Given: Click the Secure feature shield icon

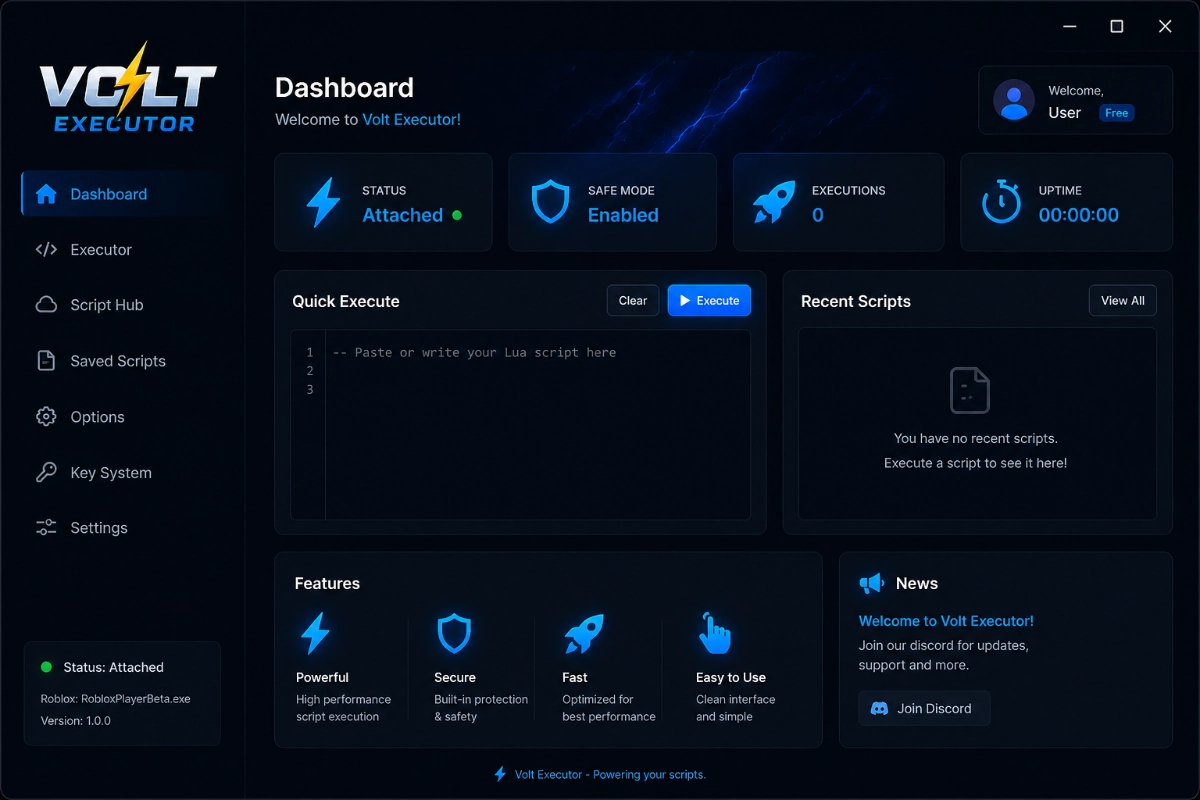Looking at the screenshot, I should tap(454, 633).
